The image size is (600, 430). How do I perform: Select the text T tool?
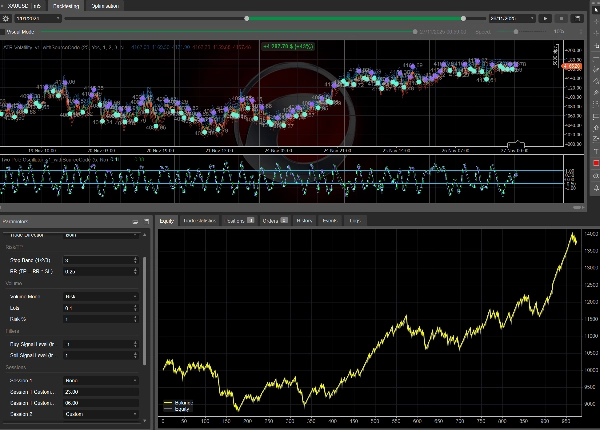(595, 151)
